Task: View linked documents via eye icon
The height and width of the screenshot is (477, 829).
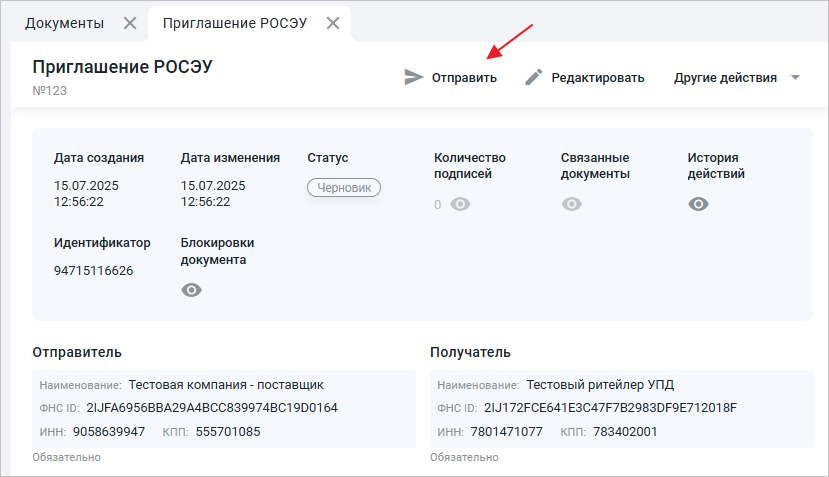Action: pos(572,204)
